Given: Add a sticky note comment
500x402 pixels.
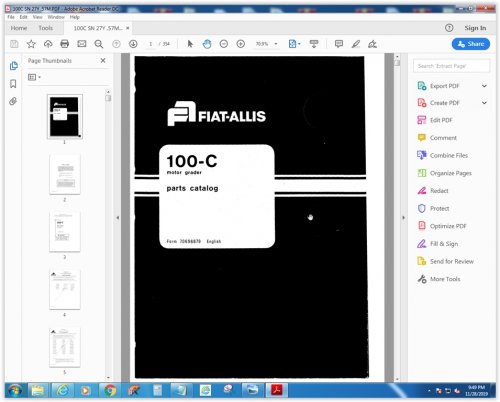Looking at the screenshot, I should 339,44.
